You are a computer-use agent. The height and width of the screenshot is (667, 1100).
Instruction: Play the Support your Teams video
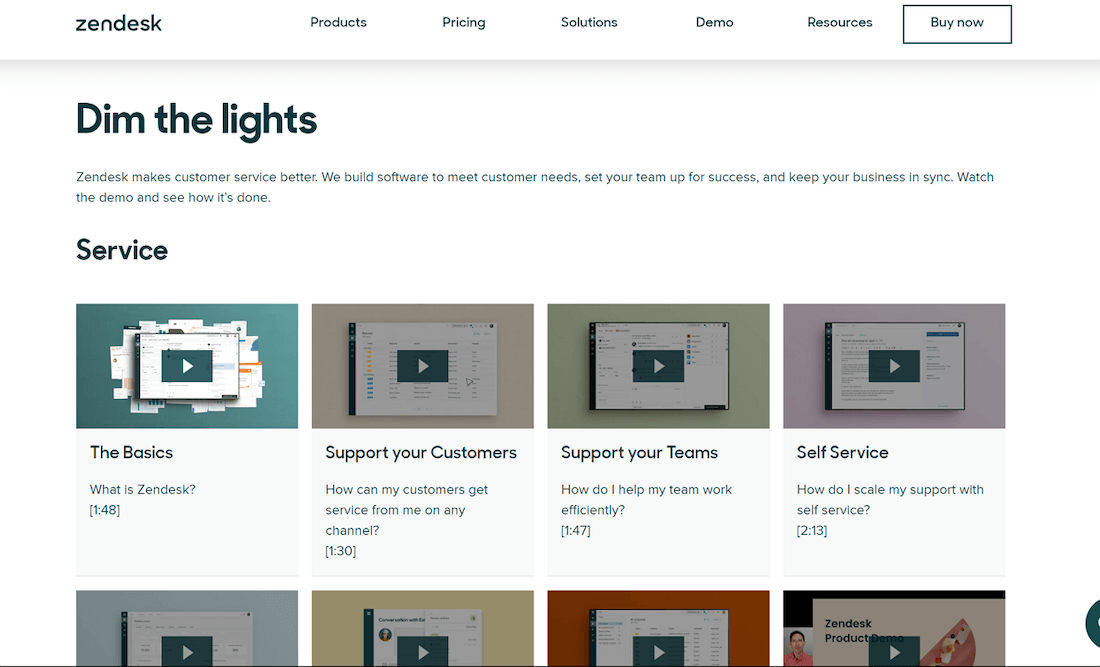point(659,366)
